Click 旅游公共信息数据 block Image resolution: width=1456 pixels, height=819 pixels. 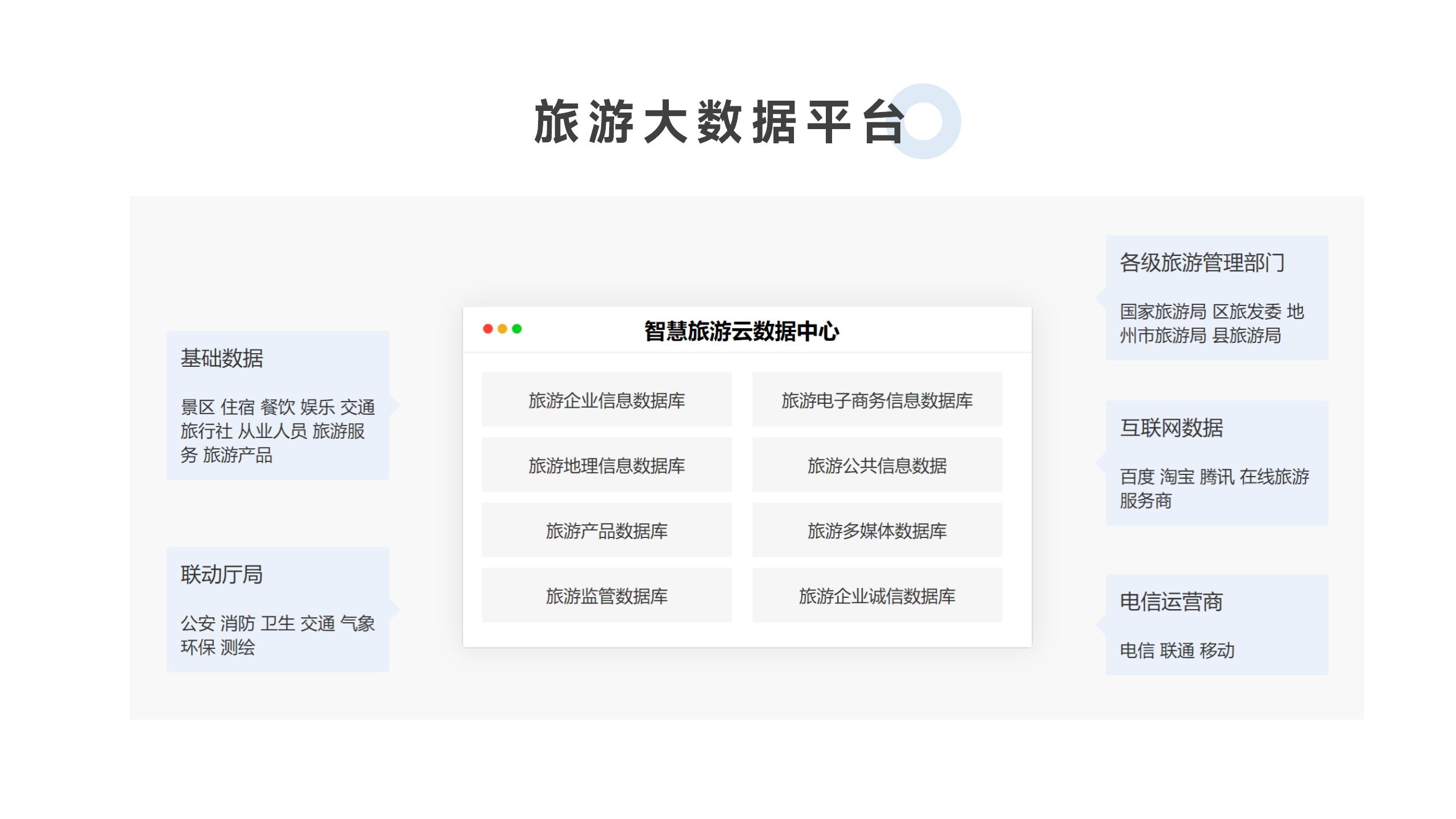[x=876, y=465]
